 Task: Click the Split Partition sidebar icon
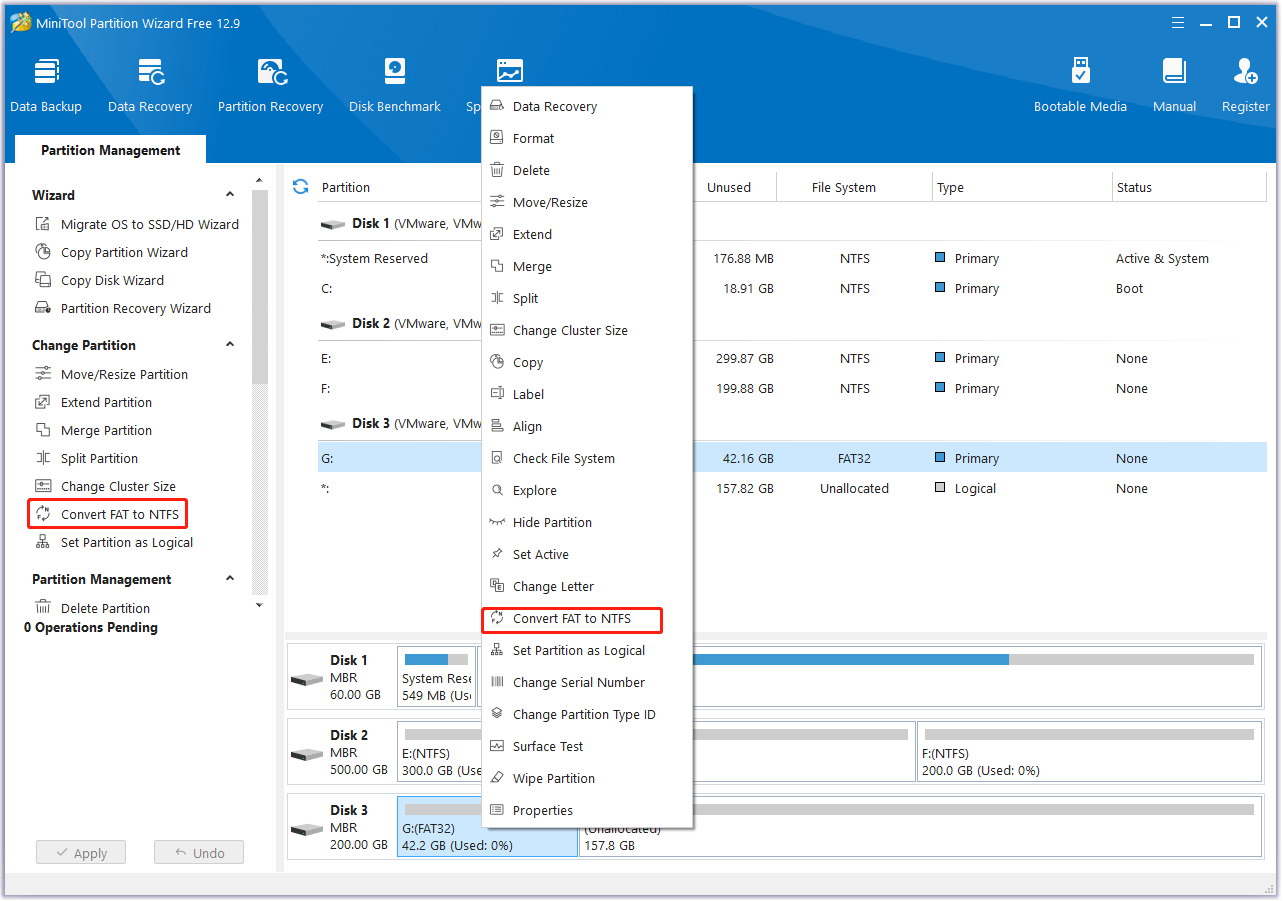pyautogui.click(x=43, y=458)
